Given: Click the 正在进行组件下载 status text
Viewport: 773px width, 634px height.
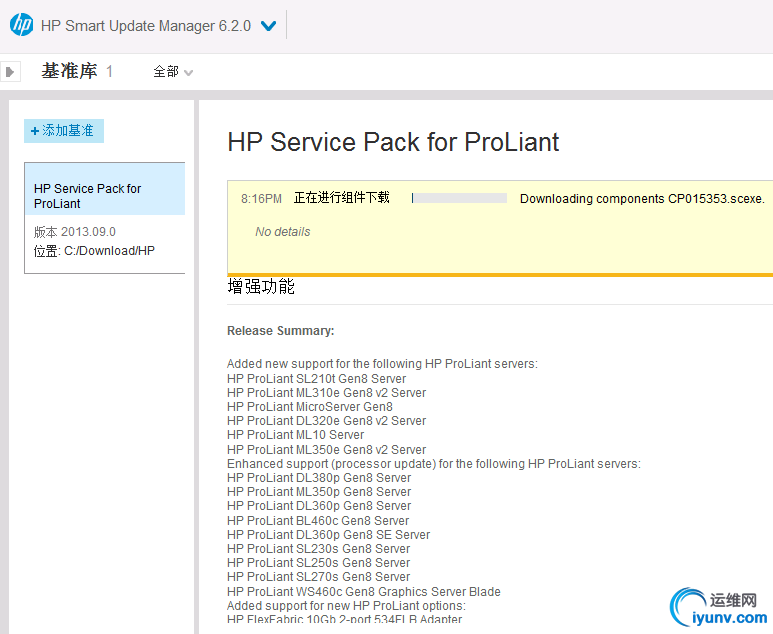Looking at the screenshot, I should (x=342, y=198).
